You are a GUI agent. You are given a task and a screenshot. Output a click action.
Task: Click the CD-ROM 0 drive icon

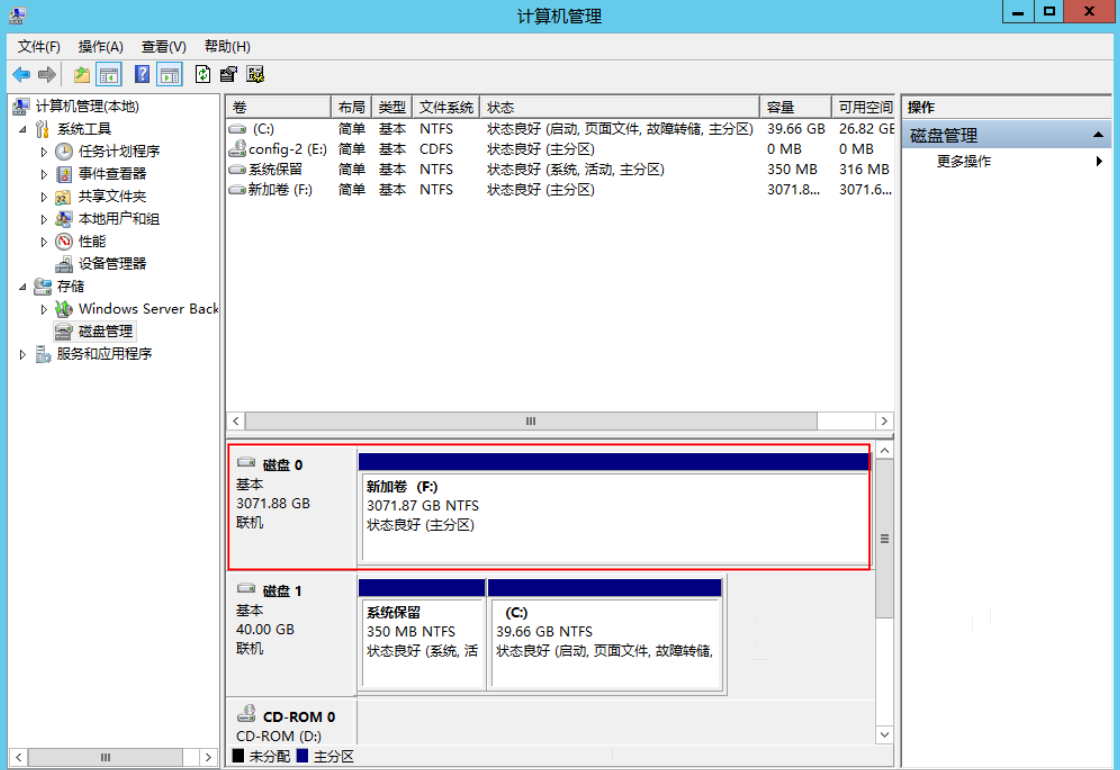246,714
